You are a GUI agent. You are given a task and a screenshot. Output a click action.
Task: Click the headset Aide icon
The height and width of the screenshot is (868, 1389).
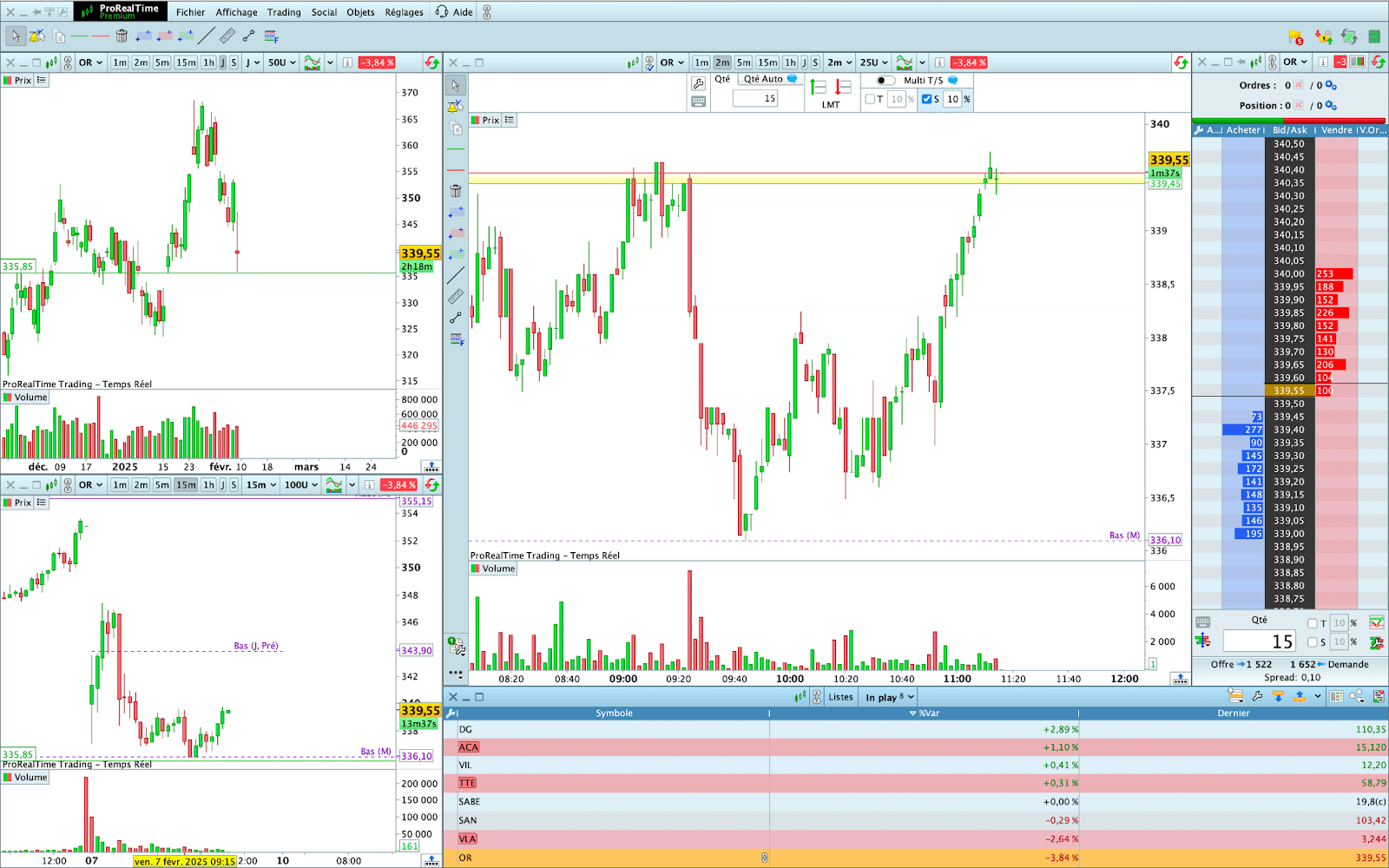pos(442,12)
